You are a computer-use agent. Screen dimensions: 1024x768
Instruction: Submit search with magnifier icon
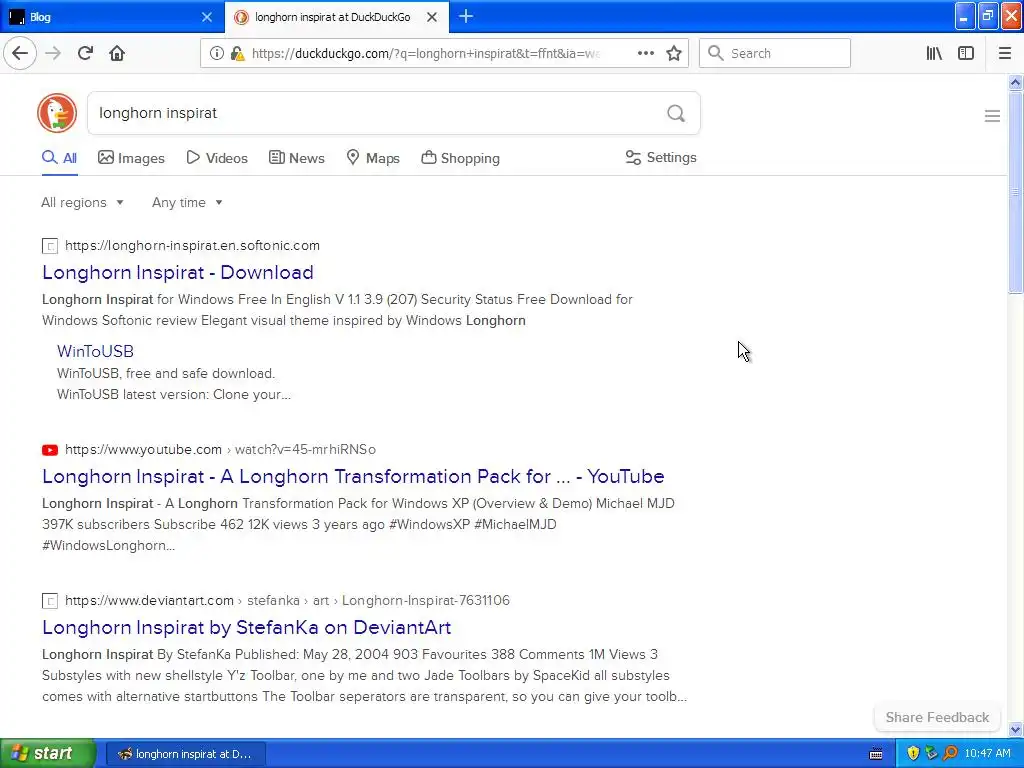tap(676, 114)
